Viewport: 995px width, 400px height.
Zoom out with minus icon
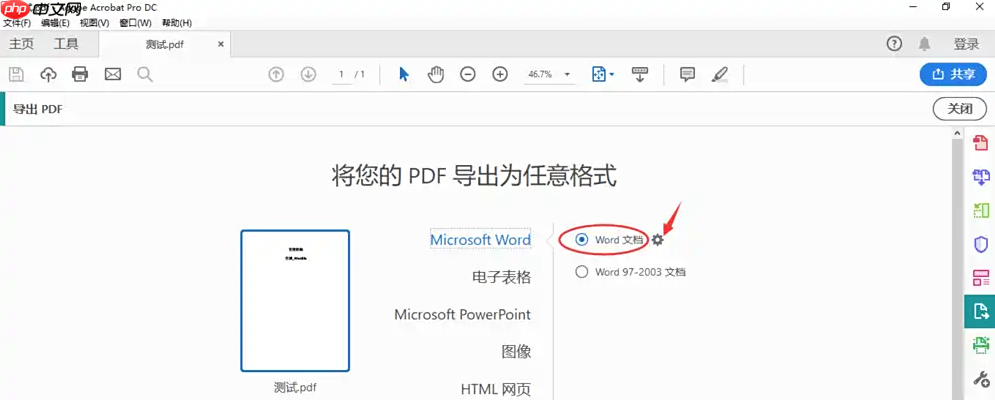(468, 74)
